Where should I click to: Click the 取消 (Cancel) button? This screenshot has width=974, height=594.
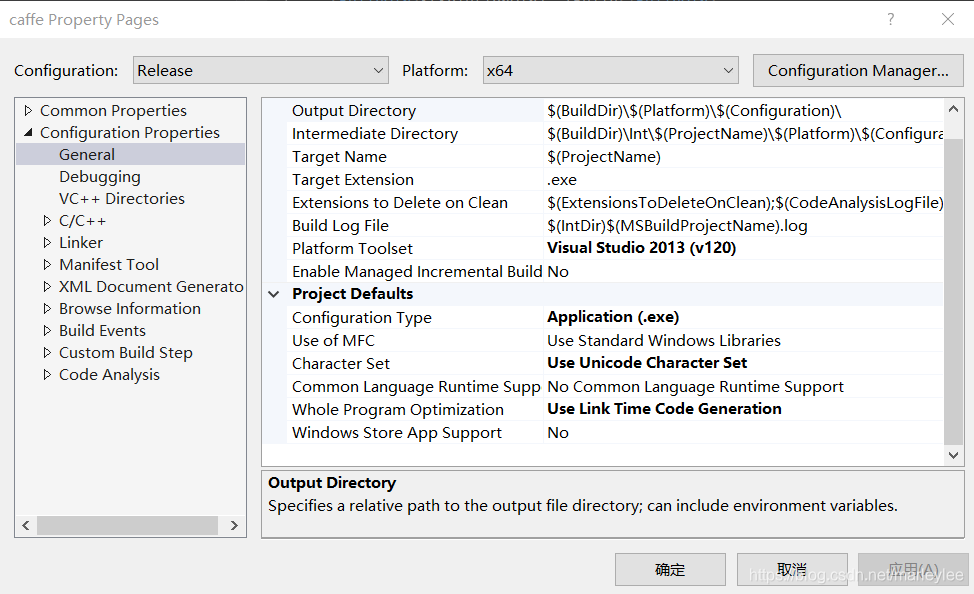point(792,569)
